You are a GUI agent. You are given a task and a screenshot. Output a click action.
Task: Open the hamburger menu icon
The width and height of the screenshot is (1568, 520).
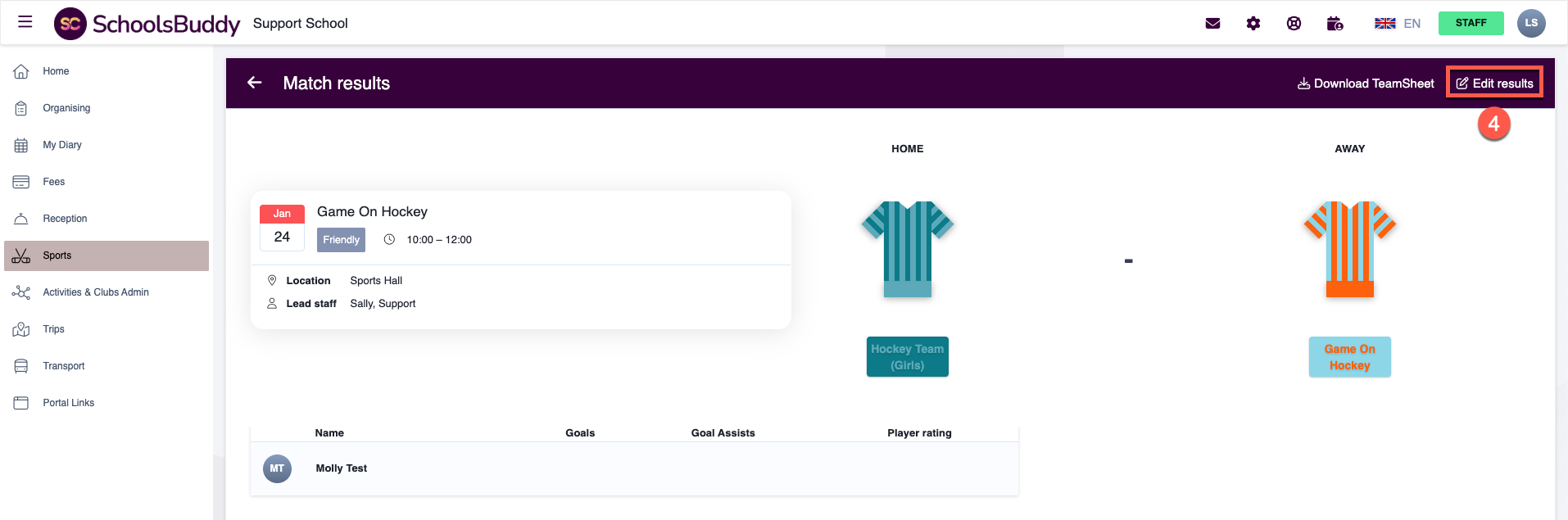coord(25,22)
